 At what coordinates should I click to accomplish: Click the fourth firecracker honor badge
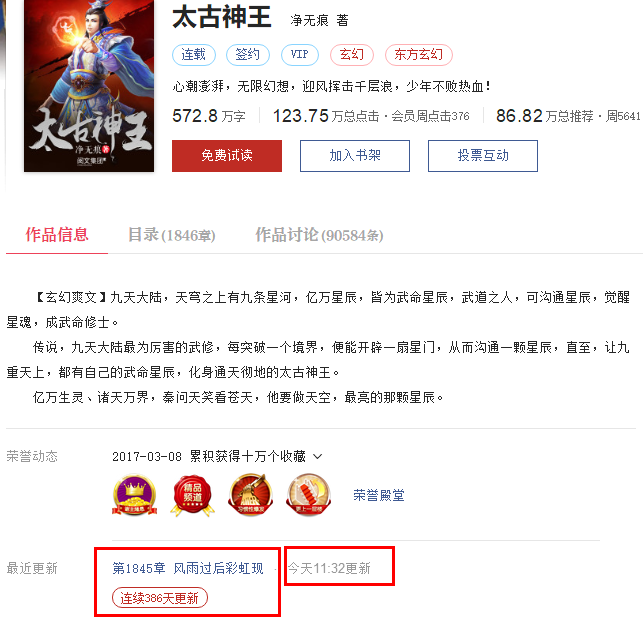308,495
